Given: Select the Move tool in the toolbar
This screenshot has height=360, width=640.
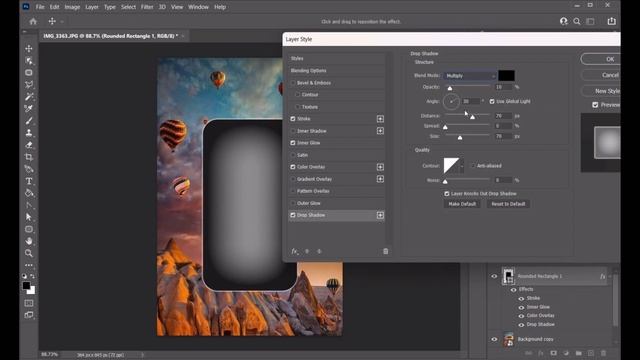Looking at the screenshot, I should click(x=29, y=49).
